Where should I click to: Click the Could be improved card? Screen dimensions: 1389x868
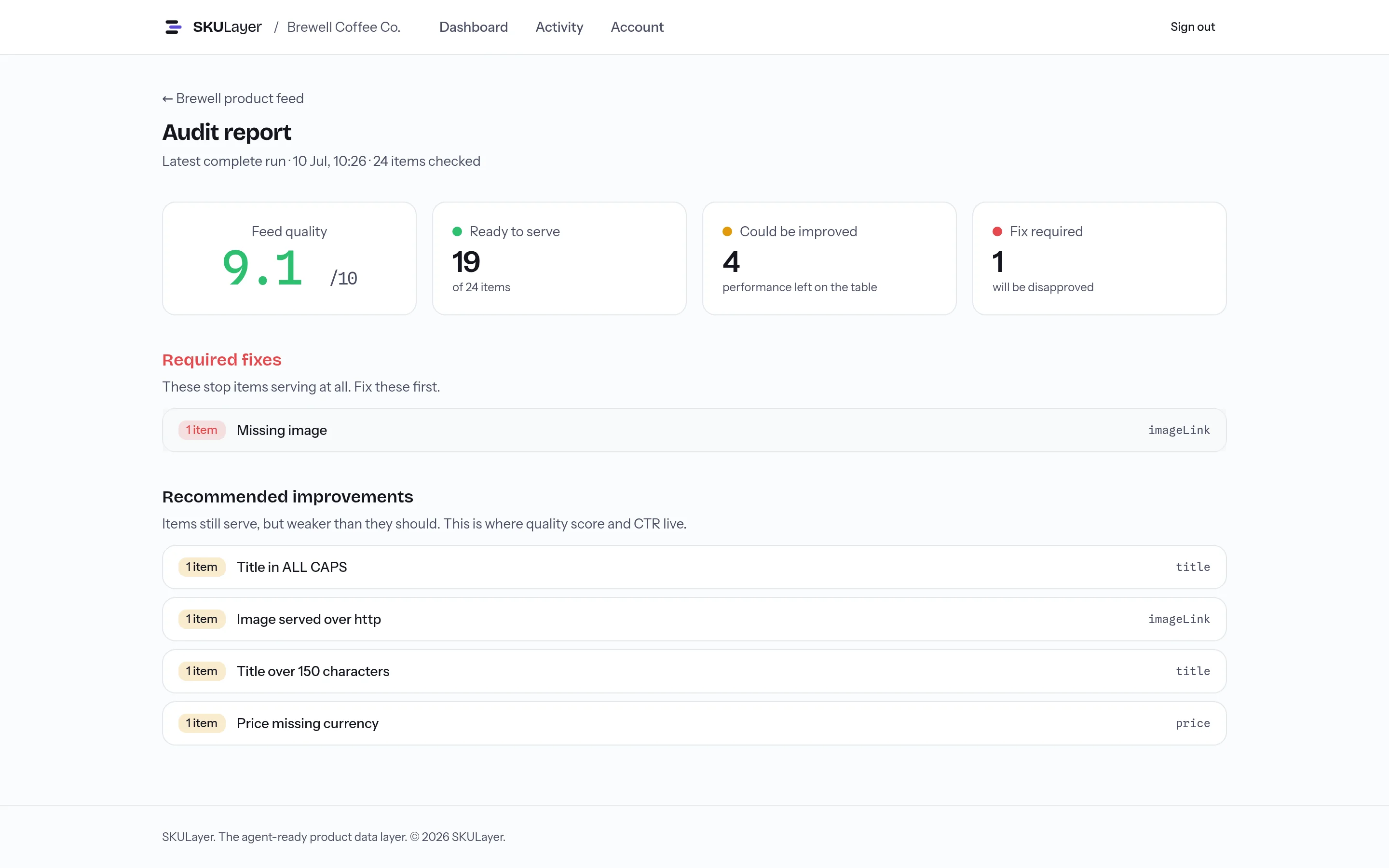(830, 258)
